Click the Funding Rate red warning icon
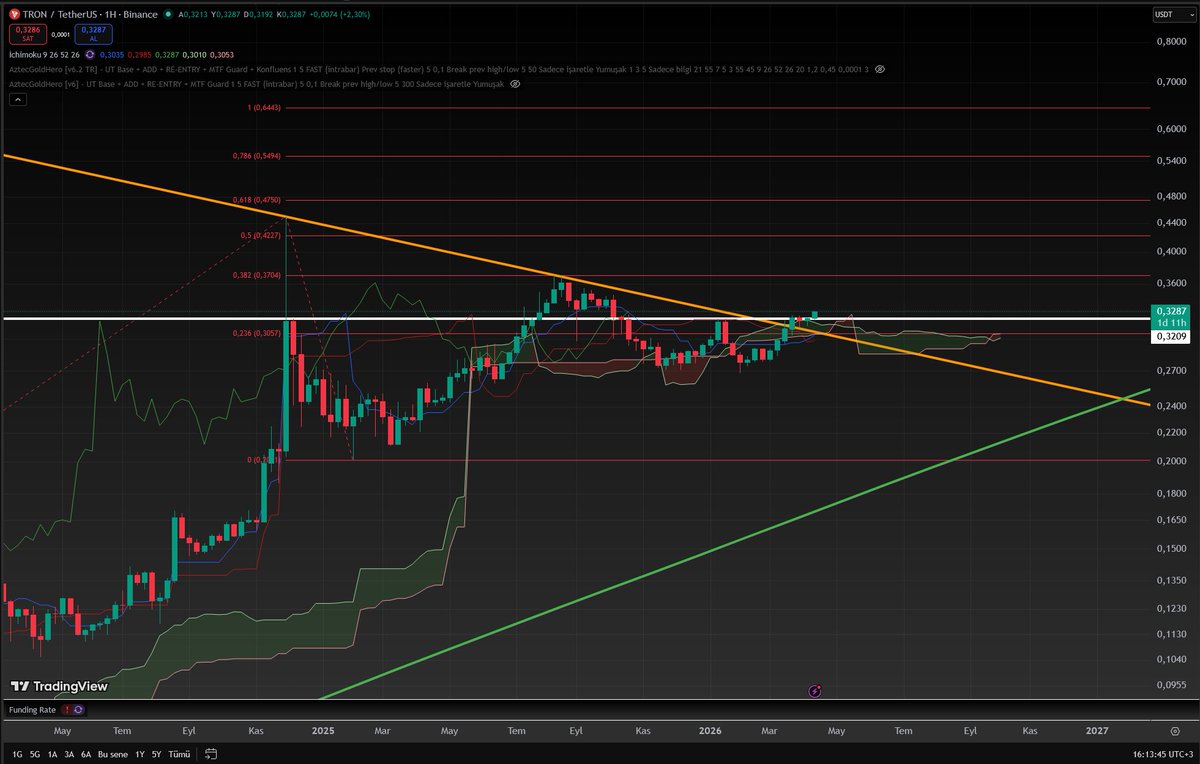The width and height of the screenshot is (1200, 764). pos(66,710)
